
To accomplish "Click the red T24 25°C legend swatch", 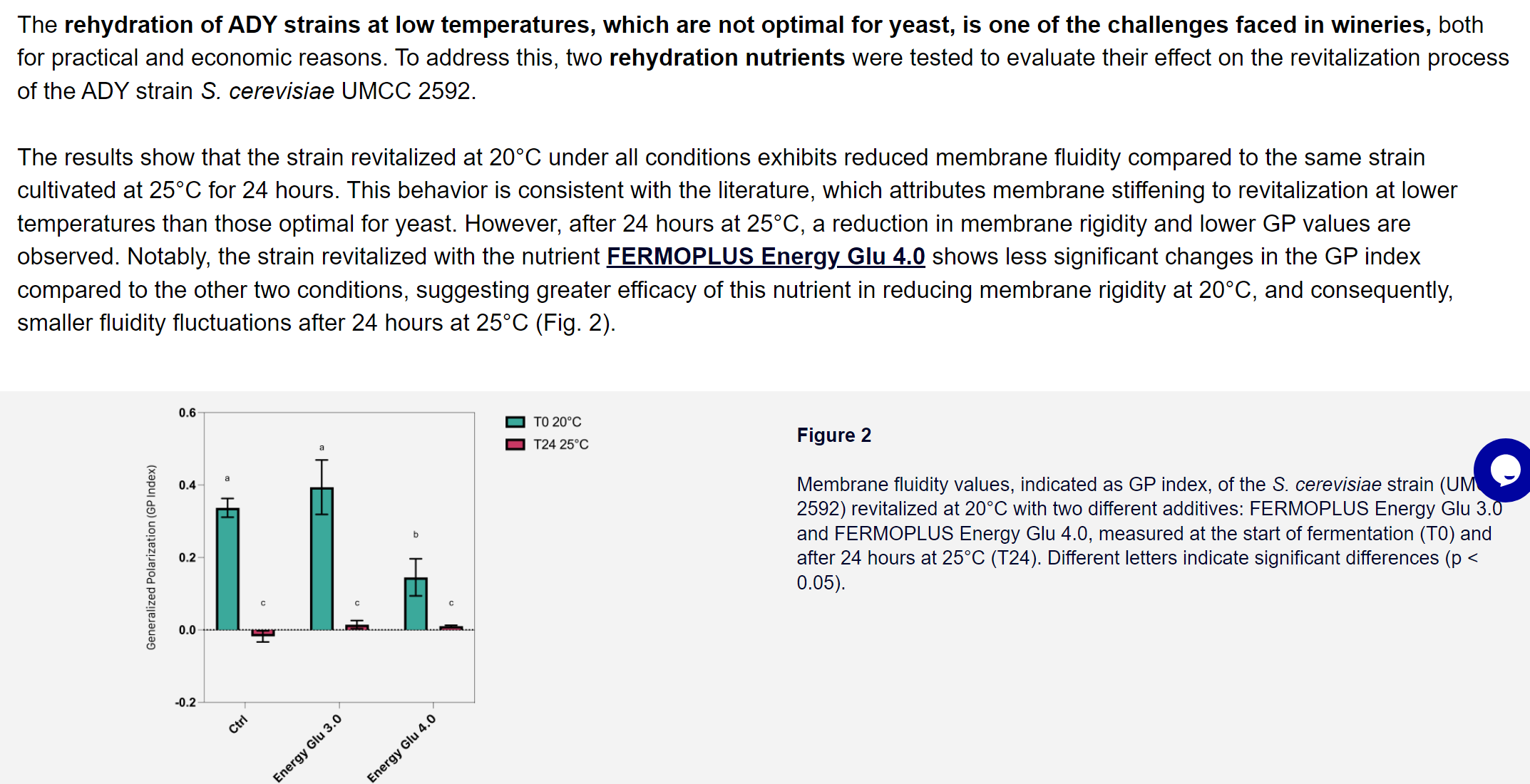I will tap(515, 445).
